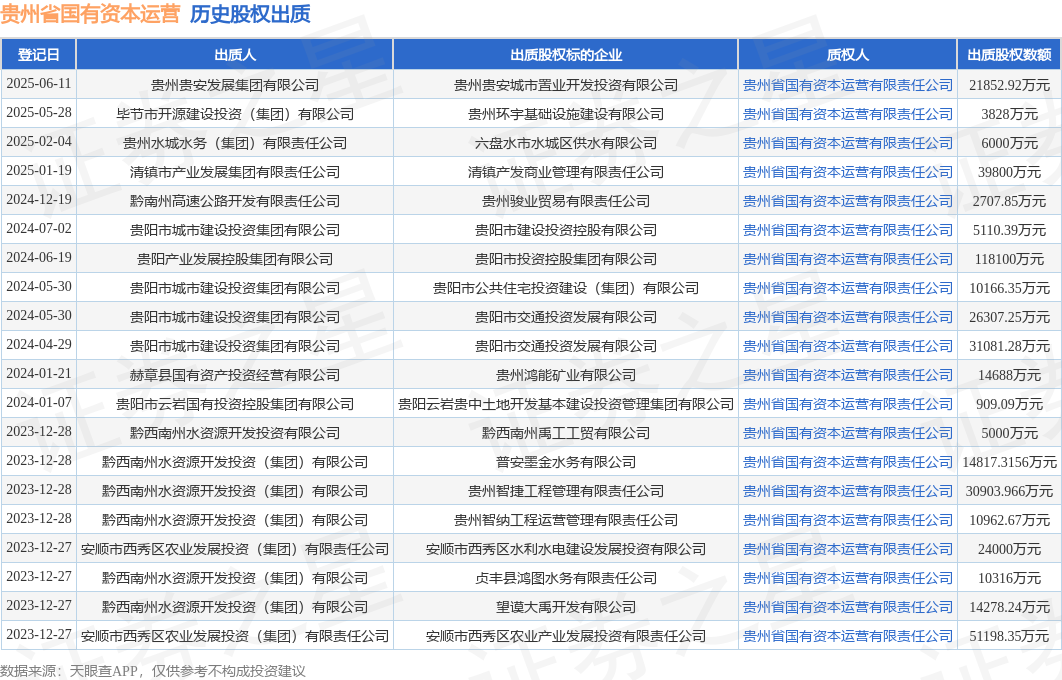Click company 贵阳市投资控股集团有限公司

point(566,259)
